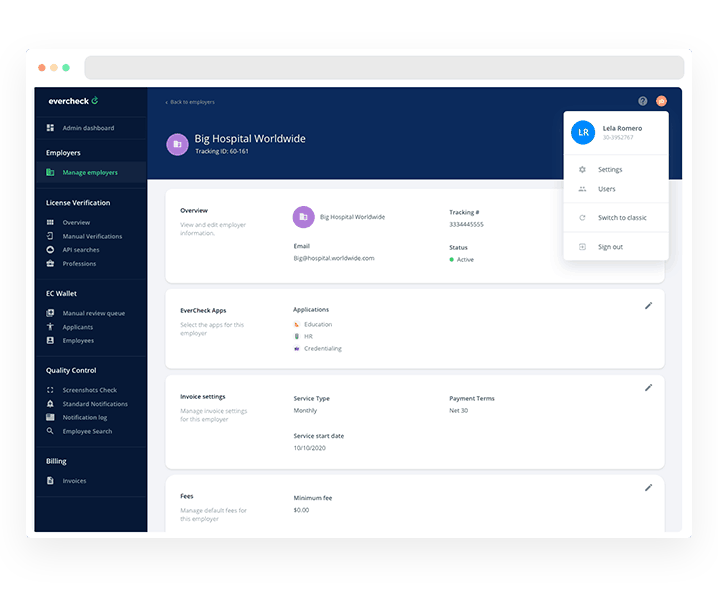Edit Invoice settings with pencil icon
The image size is (718, 603).
(648, 387)
